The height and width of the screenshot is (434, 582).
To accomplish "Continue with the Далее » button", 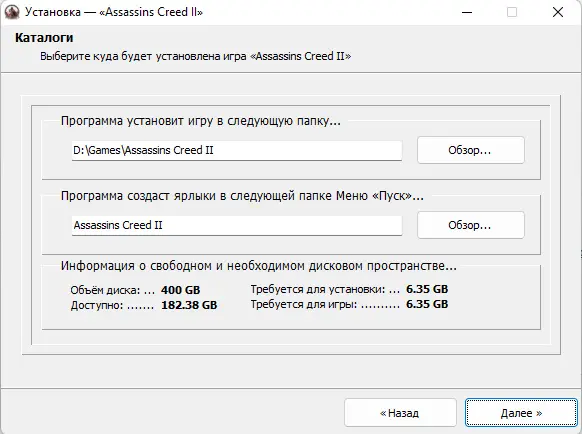I will 521,413.
